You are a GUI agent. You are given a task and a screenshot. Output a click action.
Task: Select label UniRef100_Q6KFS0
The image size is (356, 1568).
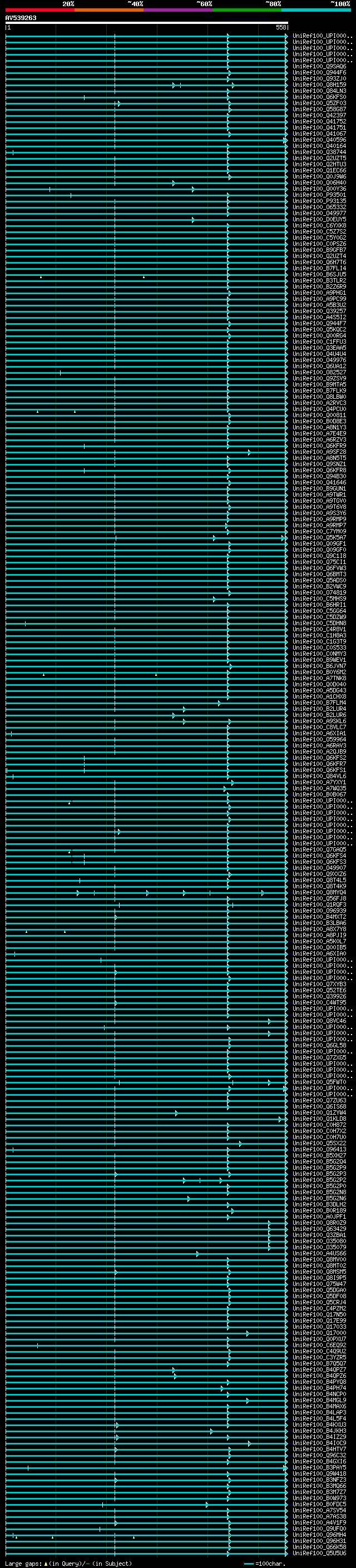coord(319,97)
